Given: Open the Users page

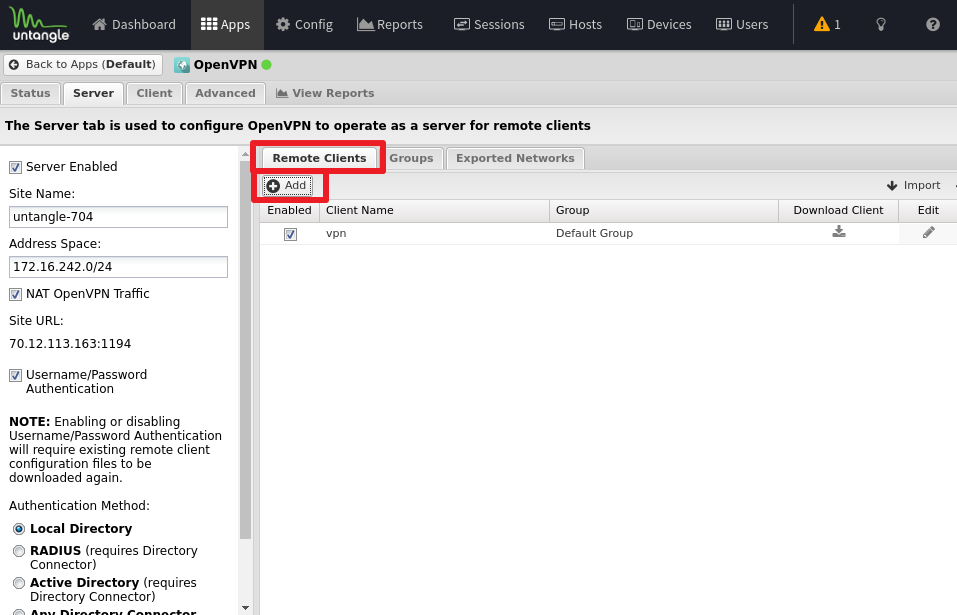Looking at the screenshot, I should coord(742,24).
